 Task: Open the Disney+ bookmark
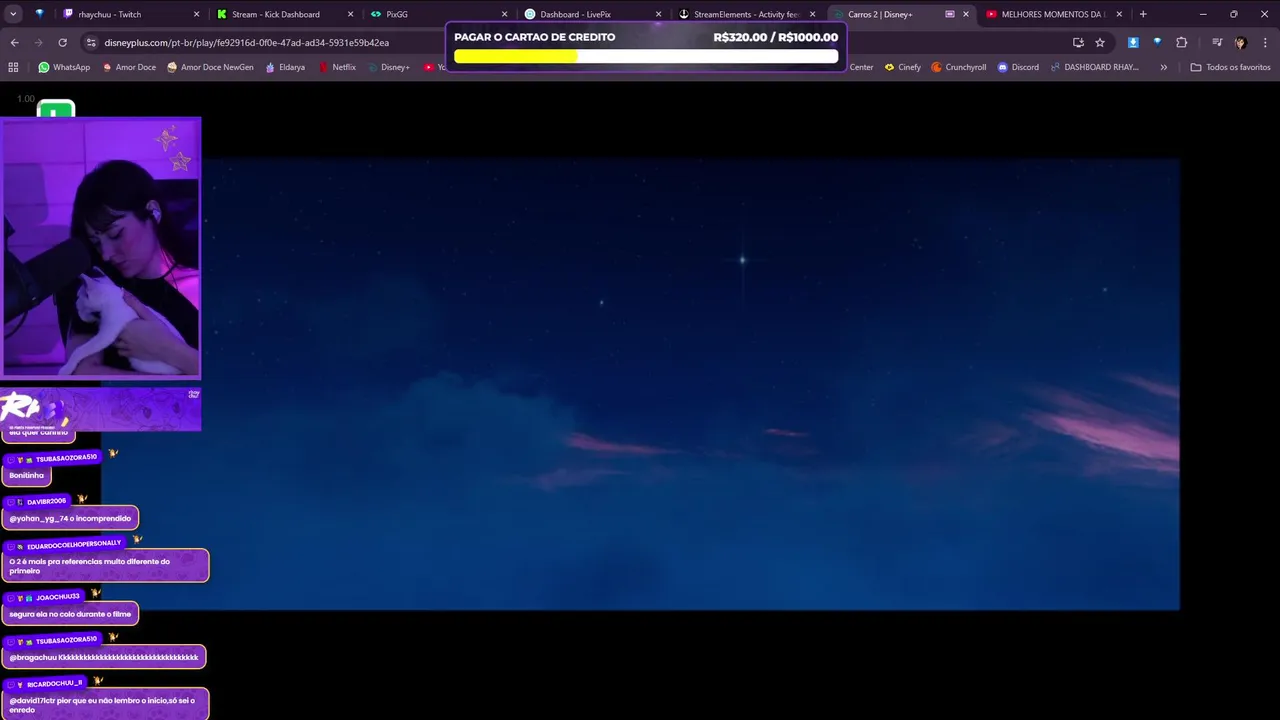pos(388,67)
